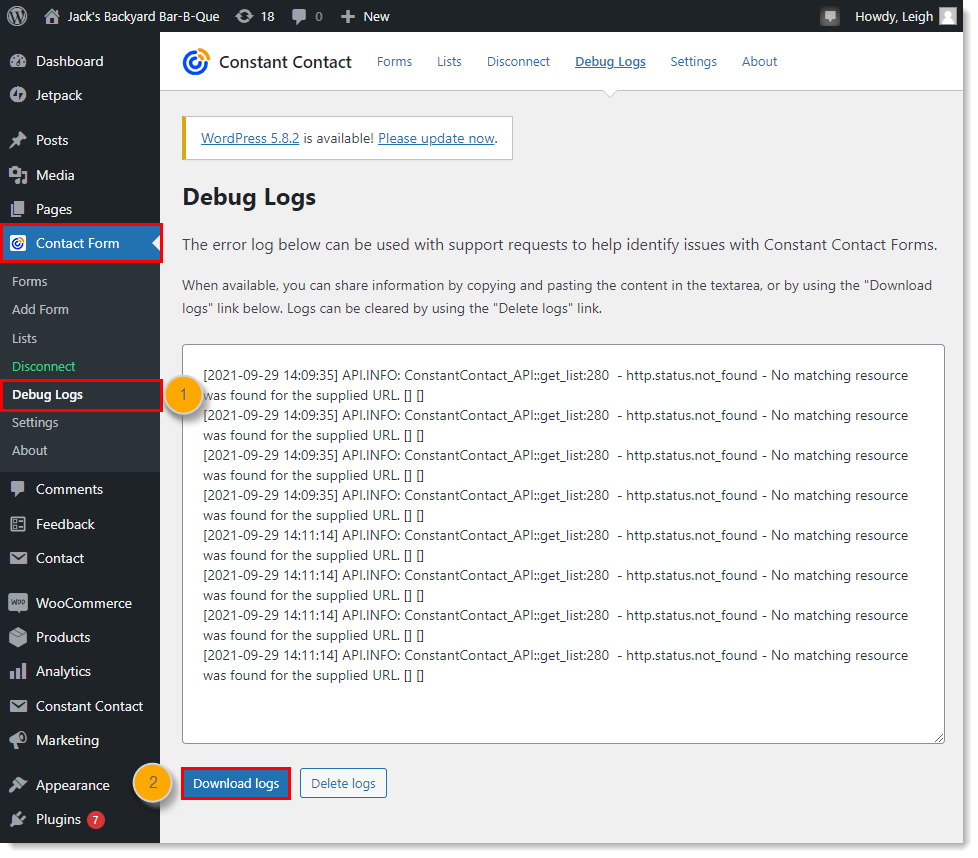Screen dimensions: 978x858
Task: Open About in sidebar submenu
Action: tap(29, 450)
